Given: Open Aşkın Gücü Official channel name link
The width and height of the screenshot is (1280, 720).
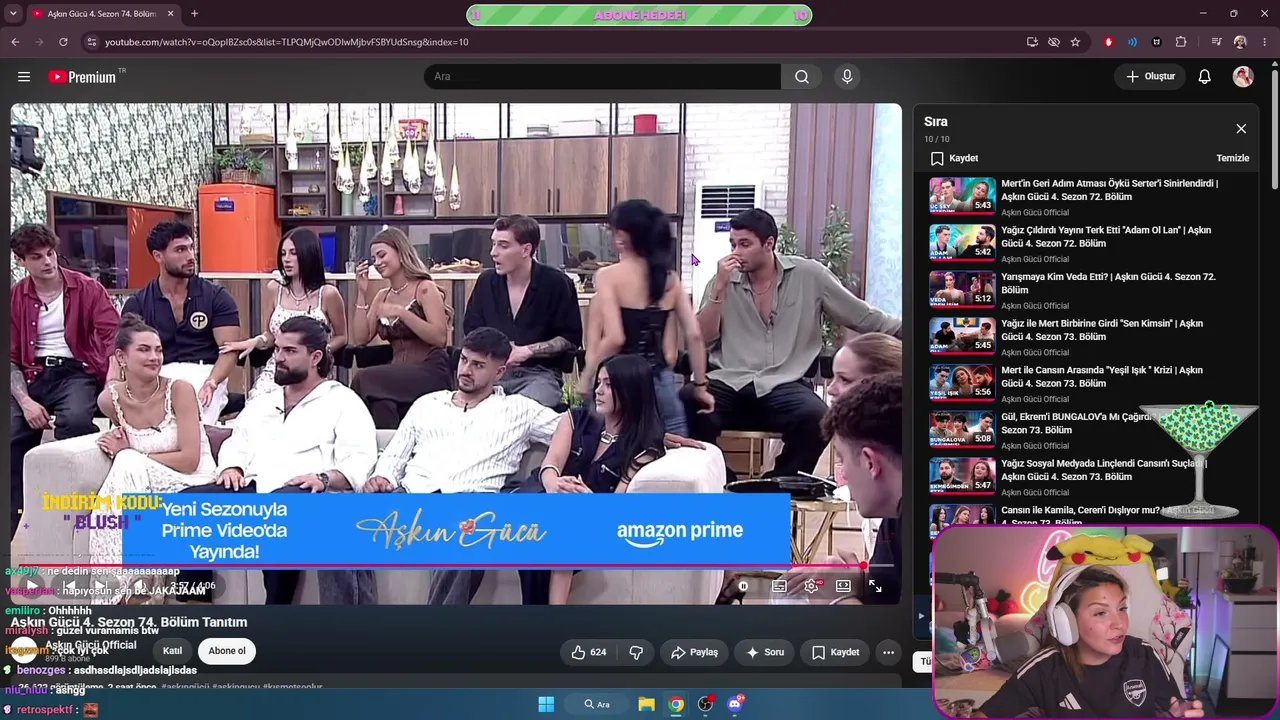Looking at the screenshot, I should tap(91, 645).
